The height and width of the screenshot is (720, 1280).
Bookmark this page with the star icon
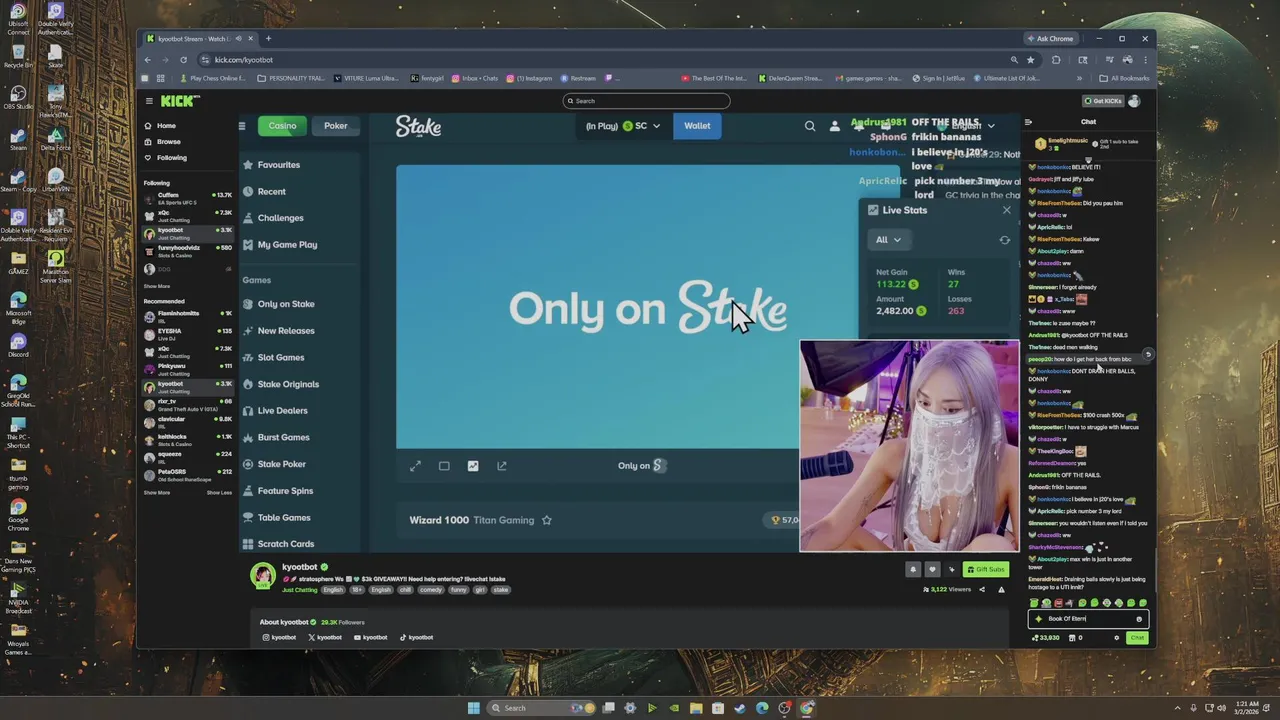(1031, 60)
